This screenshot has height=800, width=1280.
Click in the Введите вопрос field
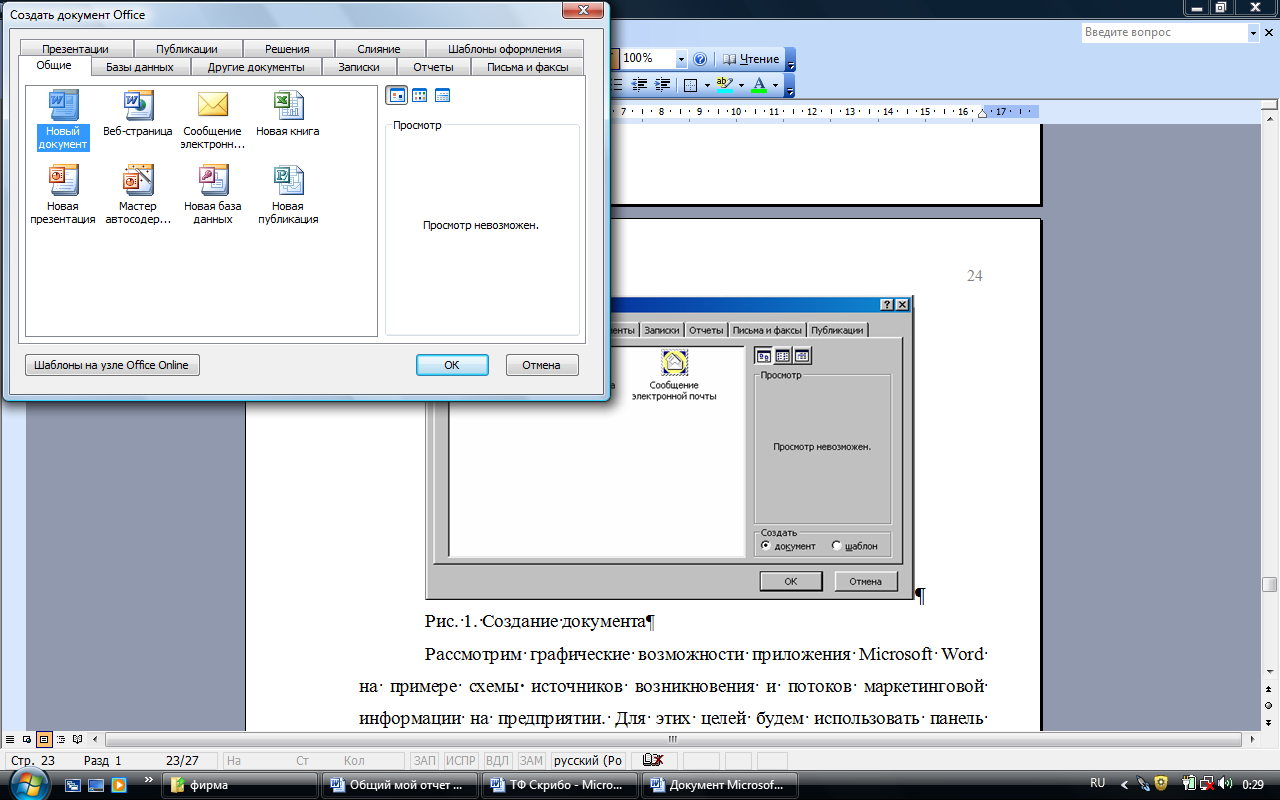tap(1164, 33)
